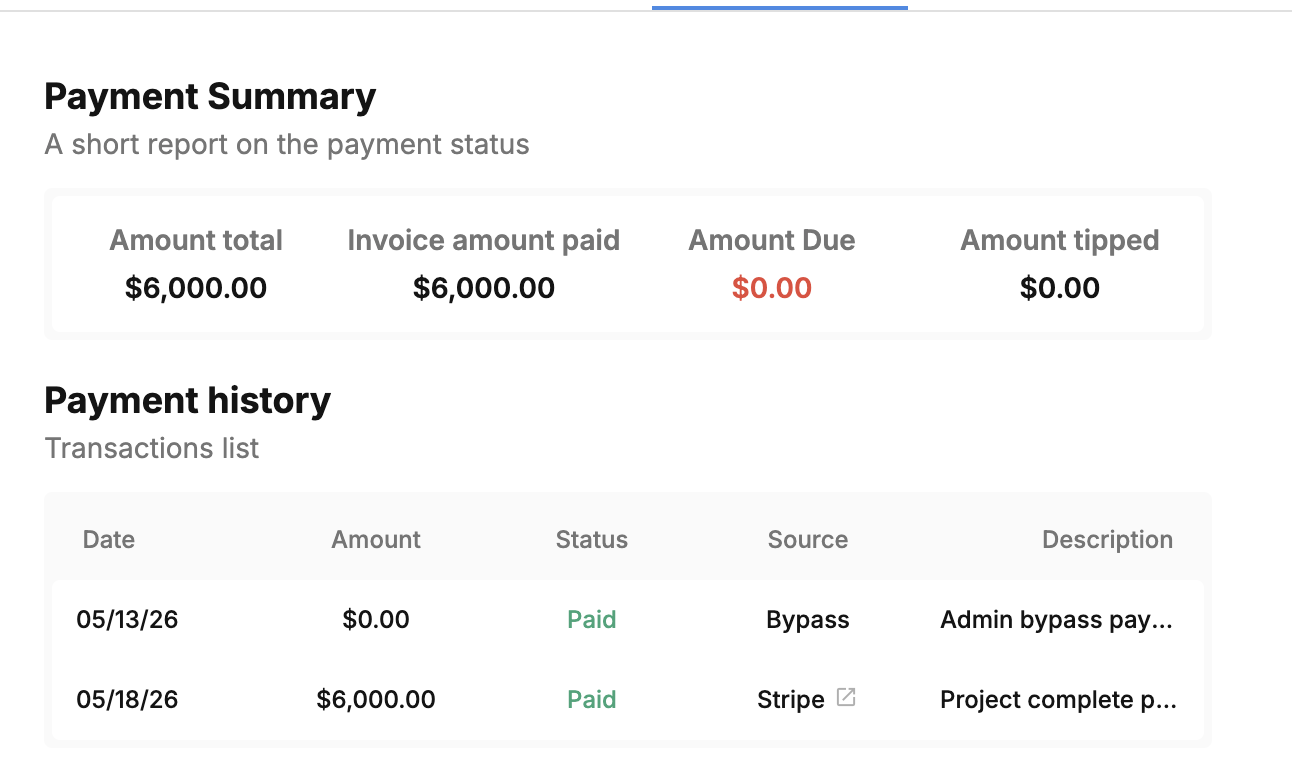
Task: Click the $6,000.00 amount in the 05/18/26 row
Action: [x=376, y=700]
